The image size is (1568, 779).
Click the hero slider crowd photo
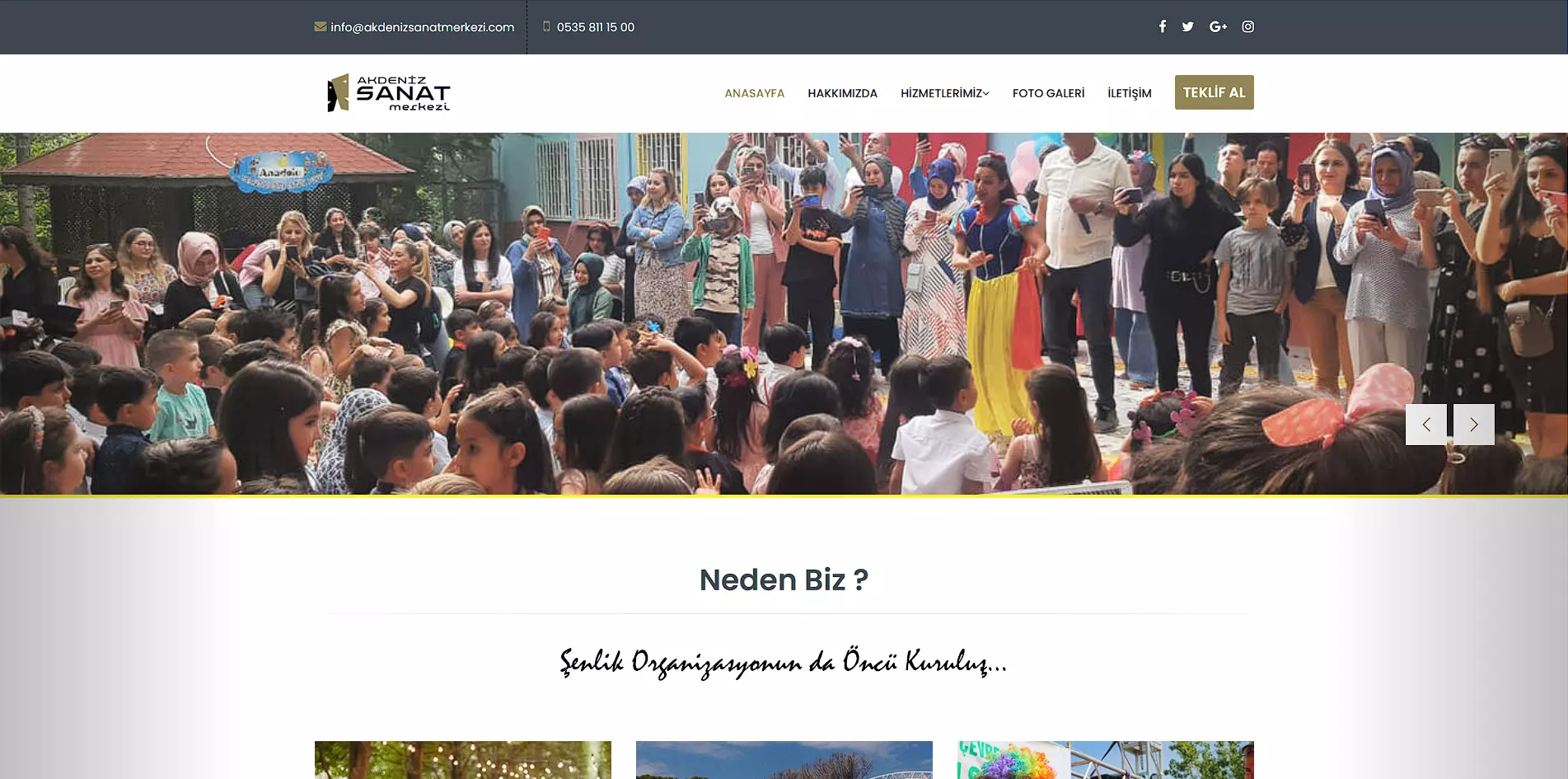pyautogui.click(x=784, y=313)
